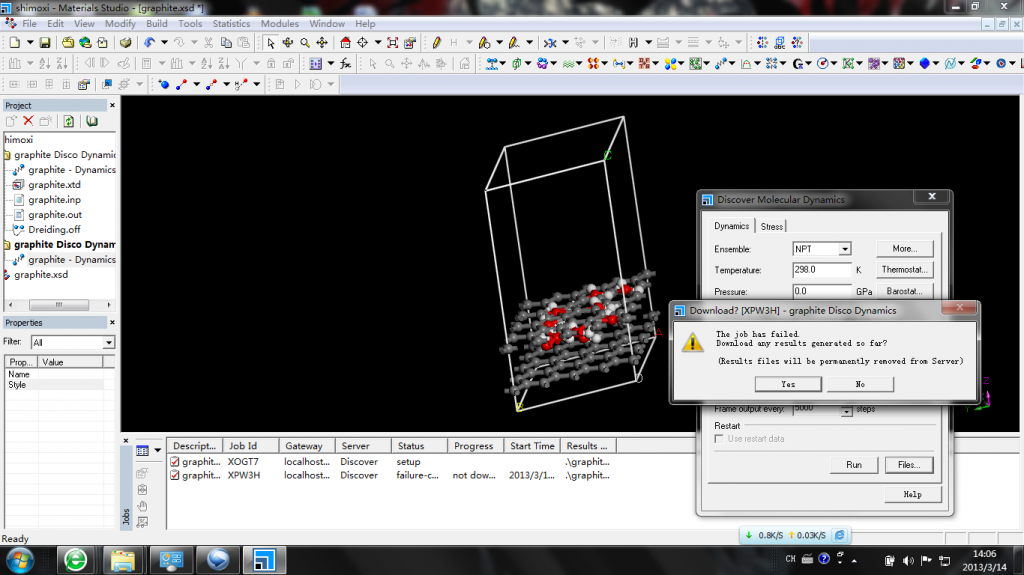Click the More... button
The height and width of the screenshot is (575, 1024).
point(904,248)
